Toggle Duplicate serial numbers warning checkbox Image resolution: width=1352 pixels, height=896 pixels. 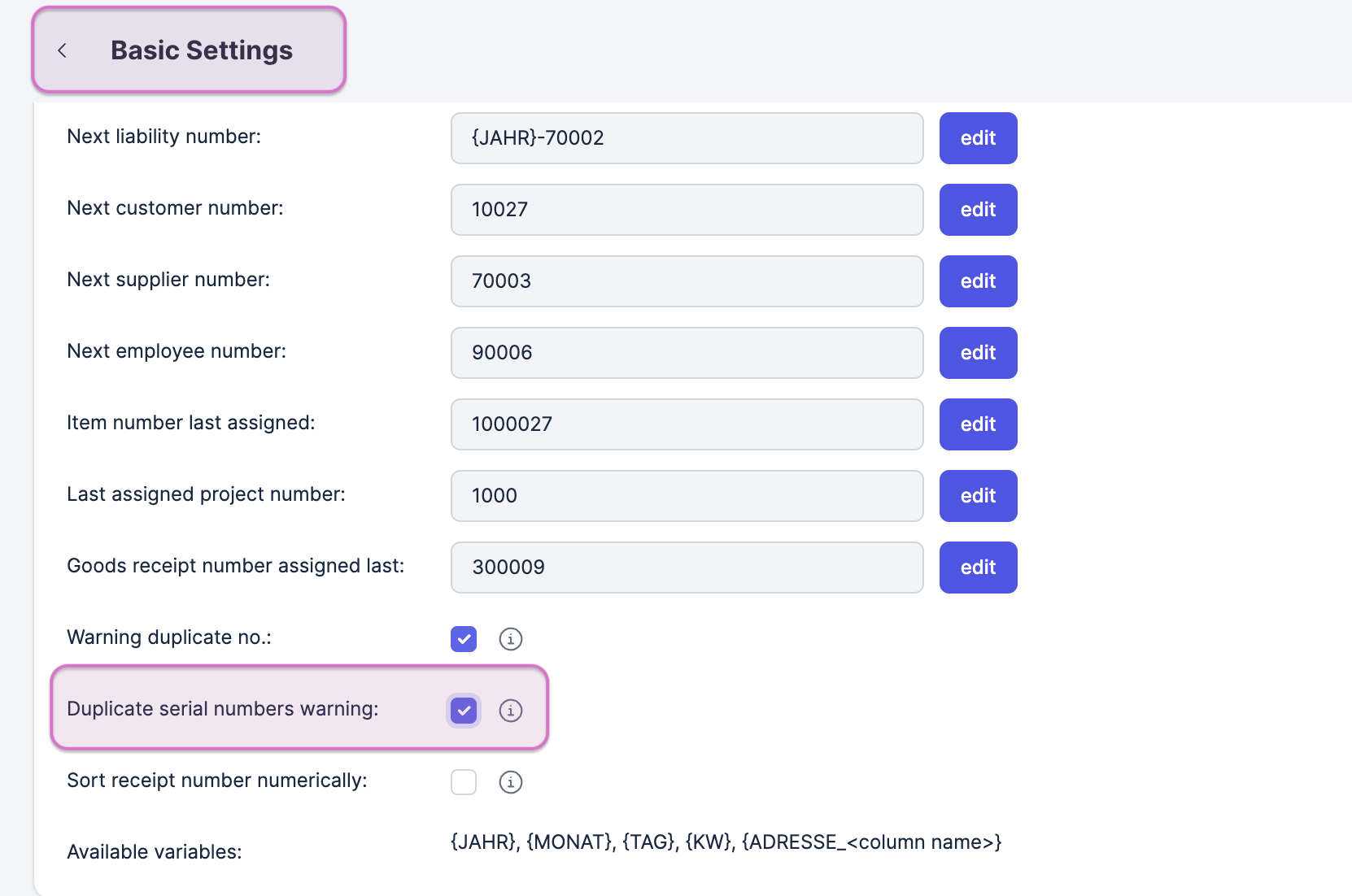[x=464, y=711]
